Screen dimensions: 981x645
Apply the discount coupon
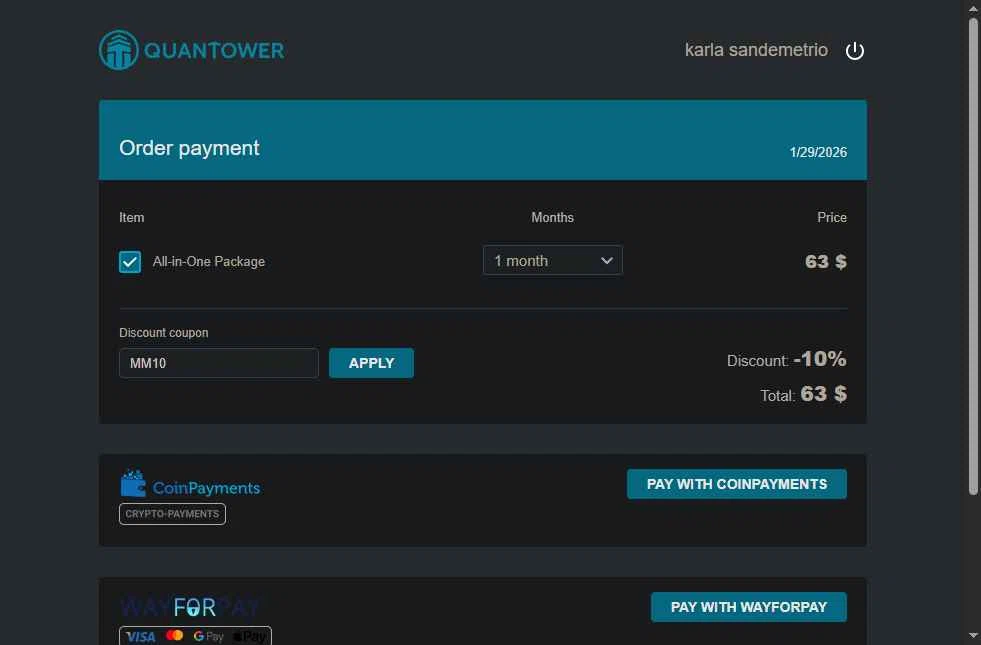click(x=371, y=363)
